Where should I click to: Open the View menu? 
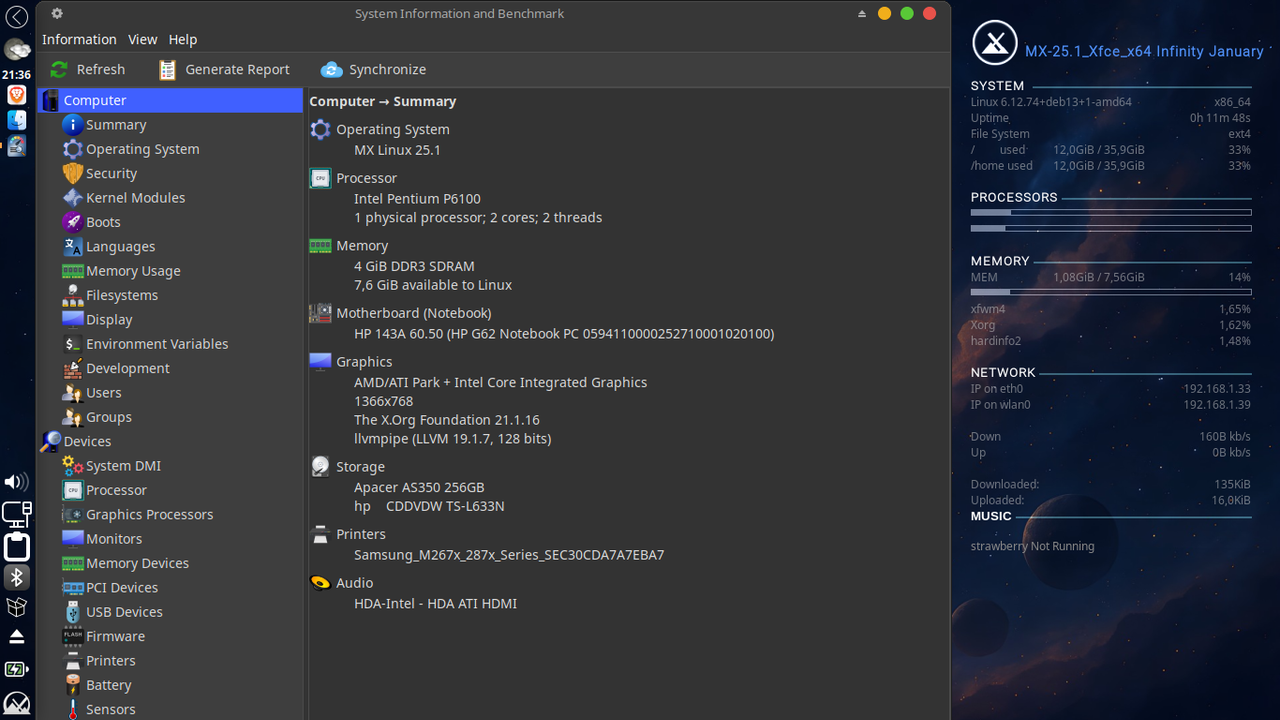pos(142,39)
